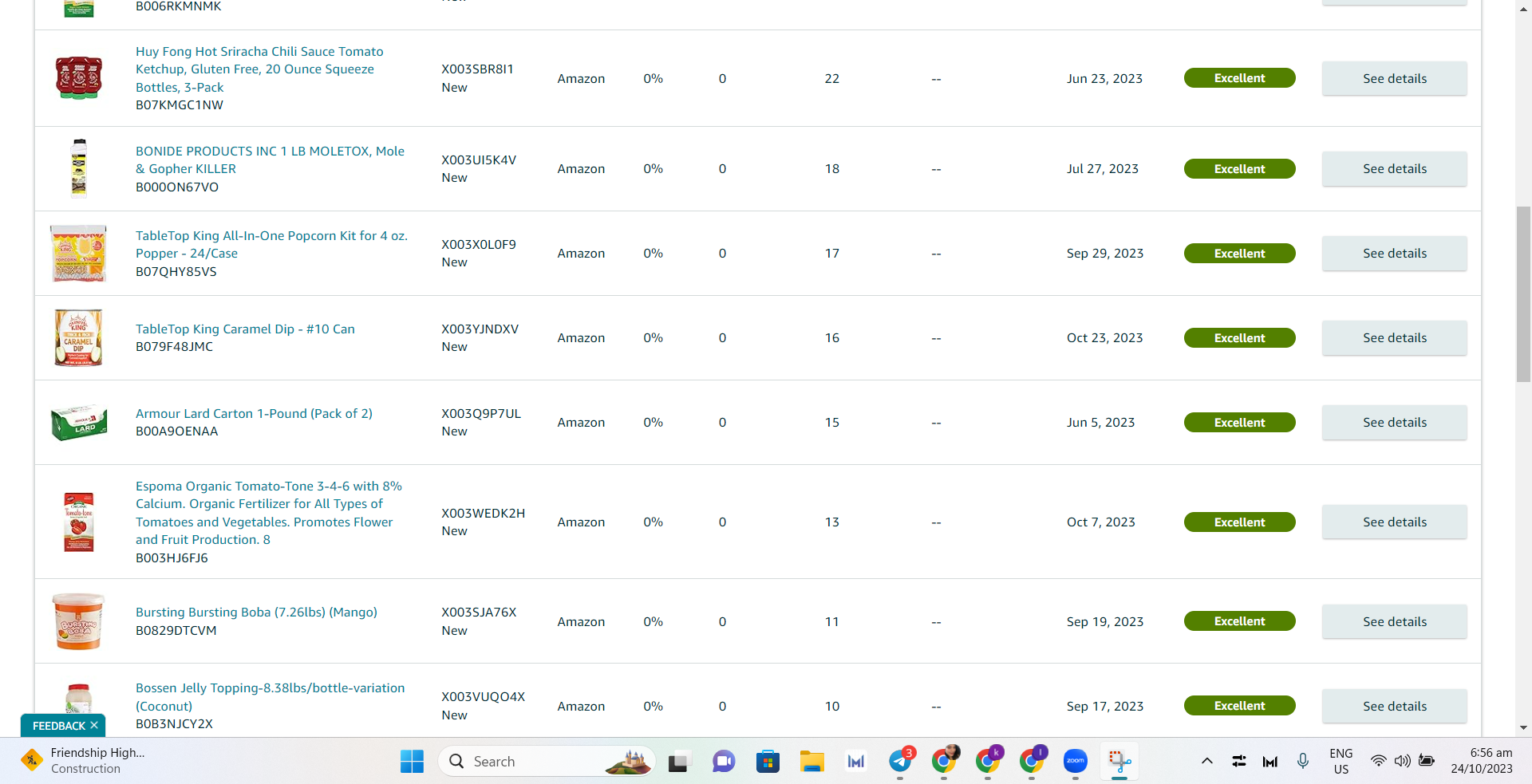
Task: Open Huy Fong Sriracha Ketchup product link
Action: (x=259, y=69)
